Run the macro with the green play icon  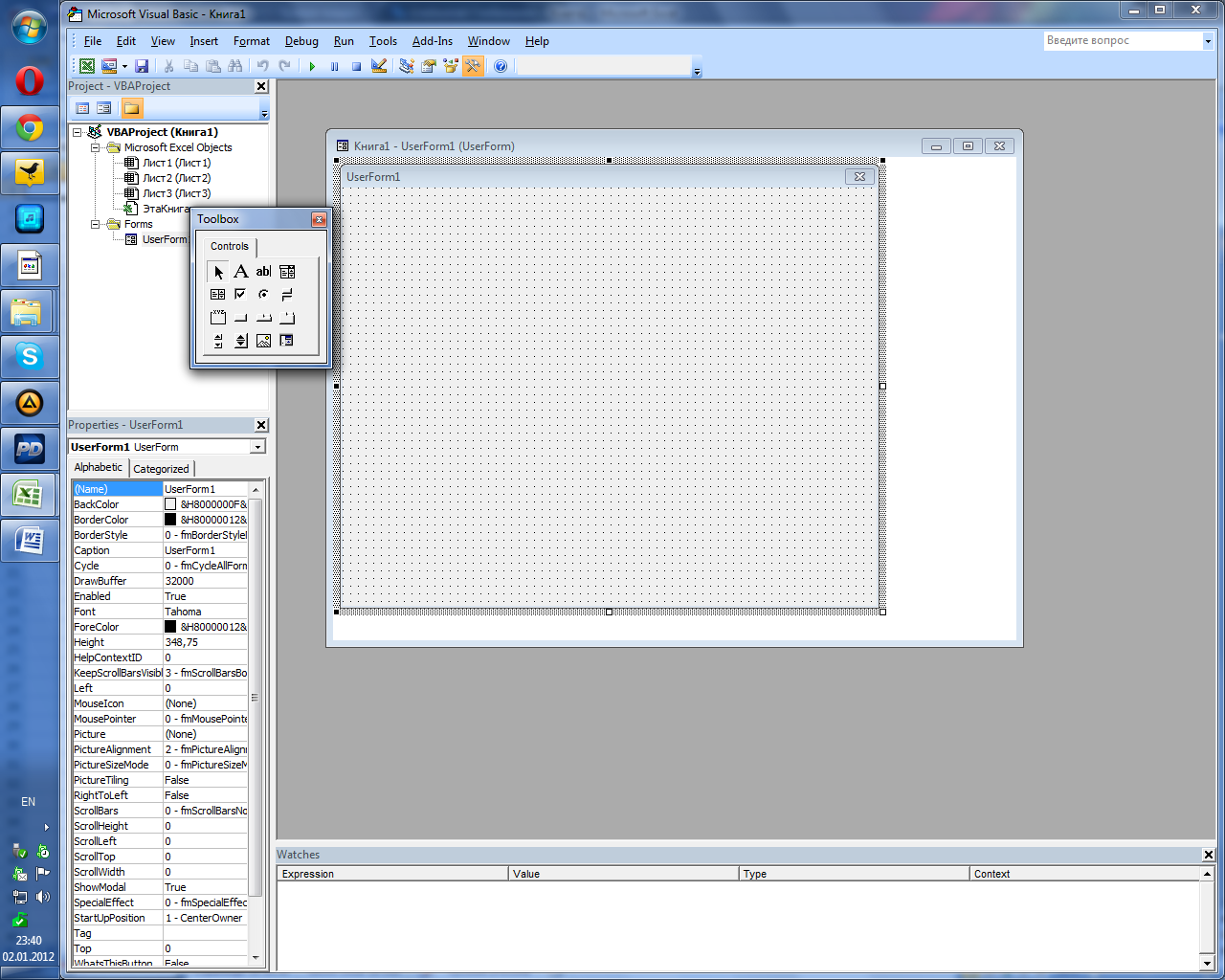pyautogui.click(x=312, y=66)
